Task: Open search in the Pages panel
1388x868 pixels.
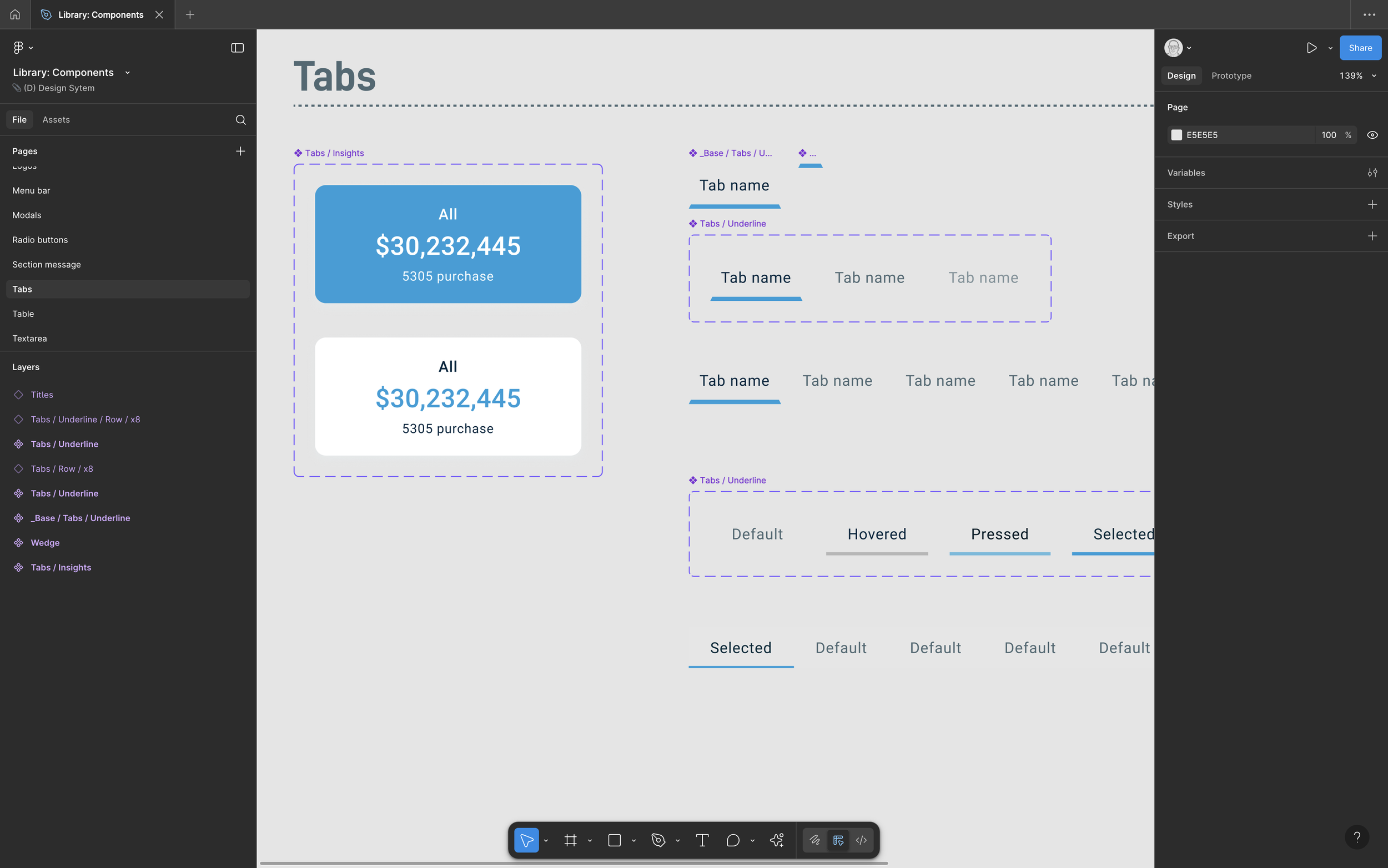Action: click(240, 119)
